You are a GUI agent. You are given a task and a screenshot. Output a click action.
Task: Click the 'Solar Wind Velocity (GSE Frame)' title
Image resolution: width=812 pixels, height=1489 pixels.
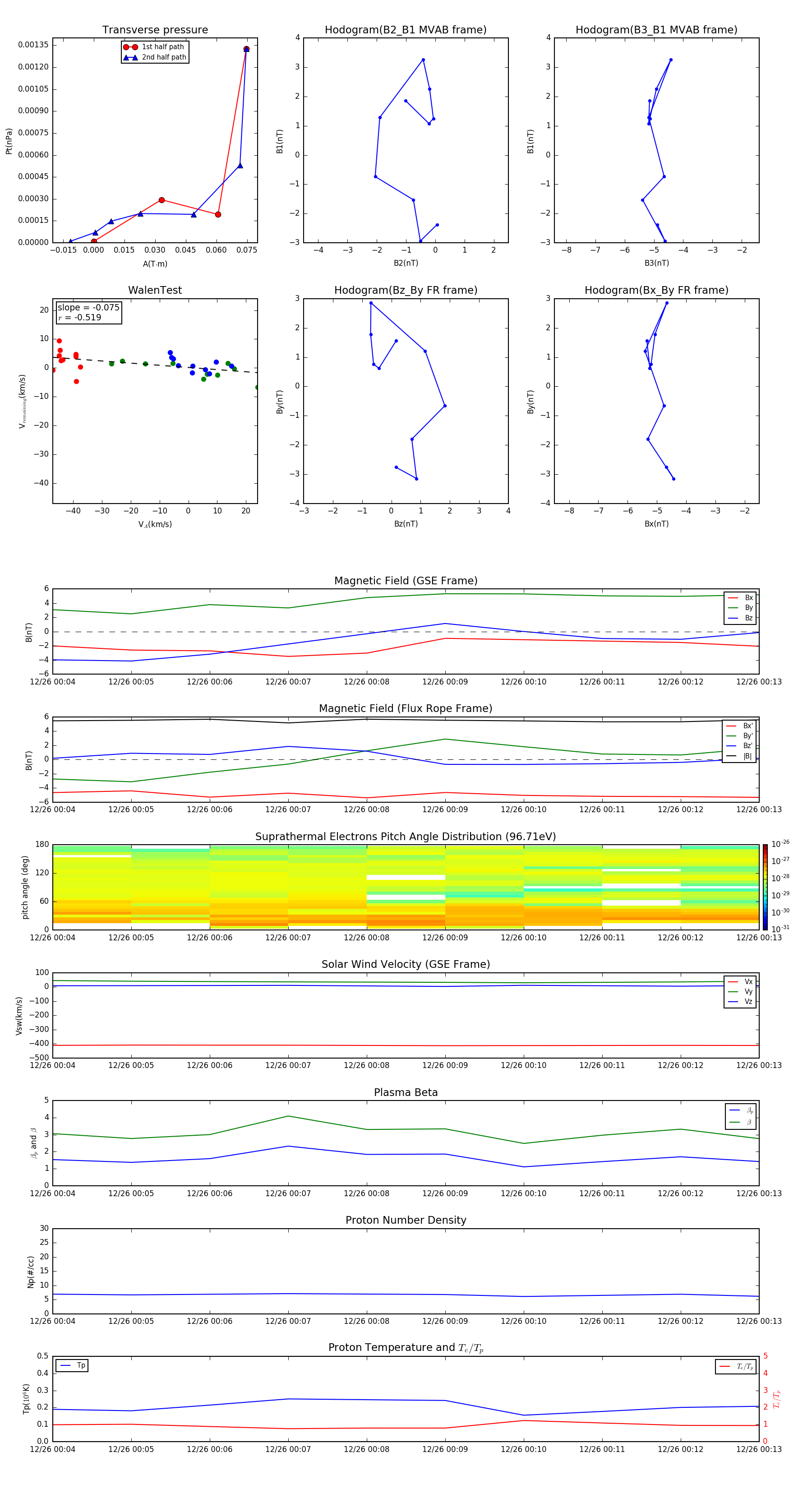tap(406, 964)
